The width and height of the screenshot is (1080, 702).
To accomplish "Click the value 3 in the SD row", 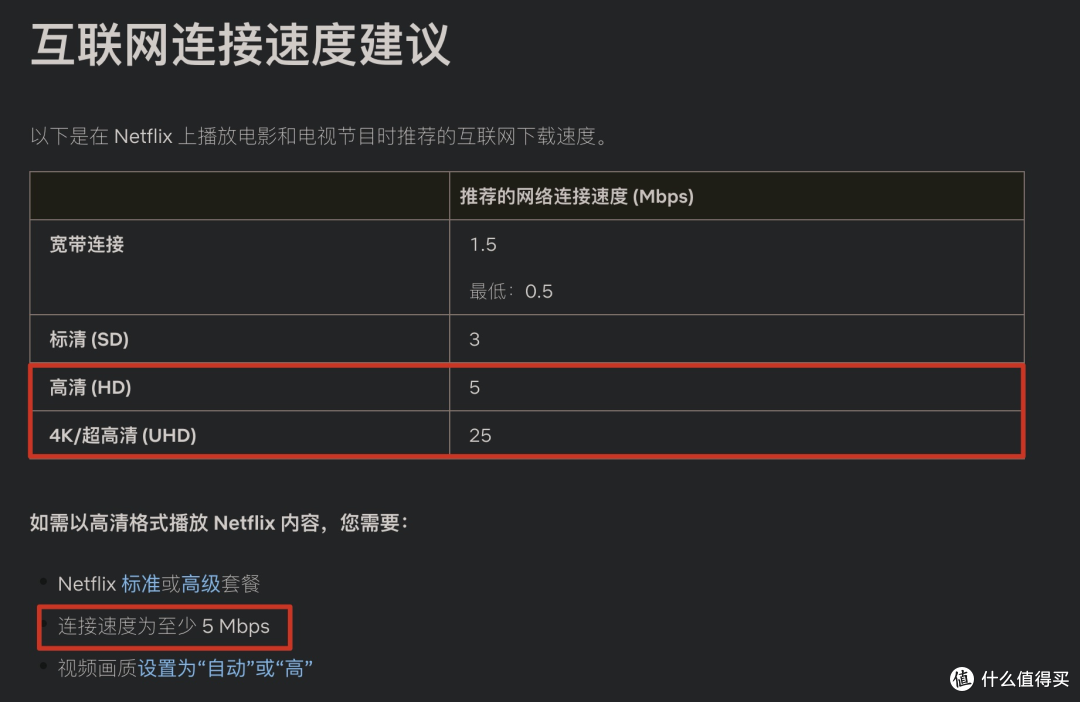I will [x=475, y=340].
